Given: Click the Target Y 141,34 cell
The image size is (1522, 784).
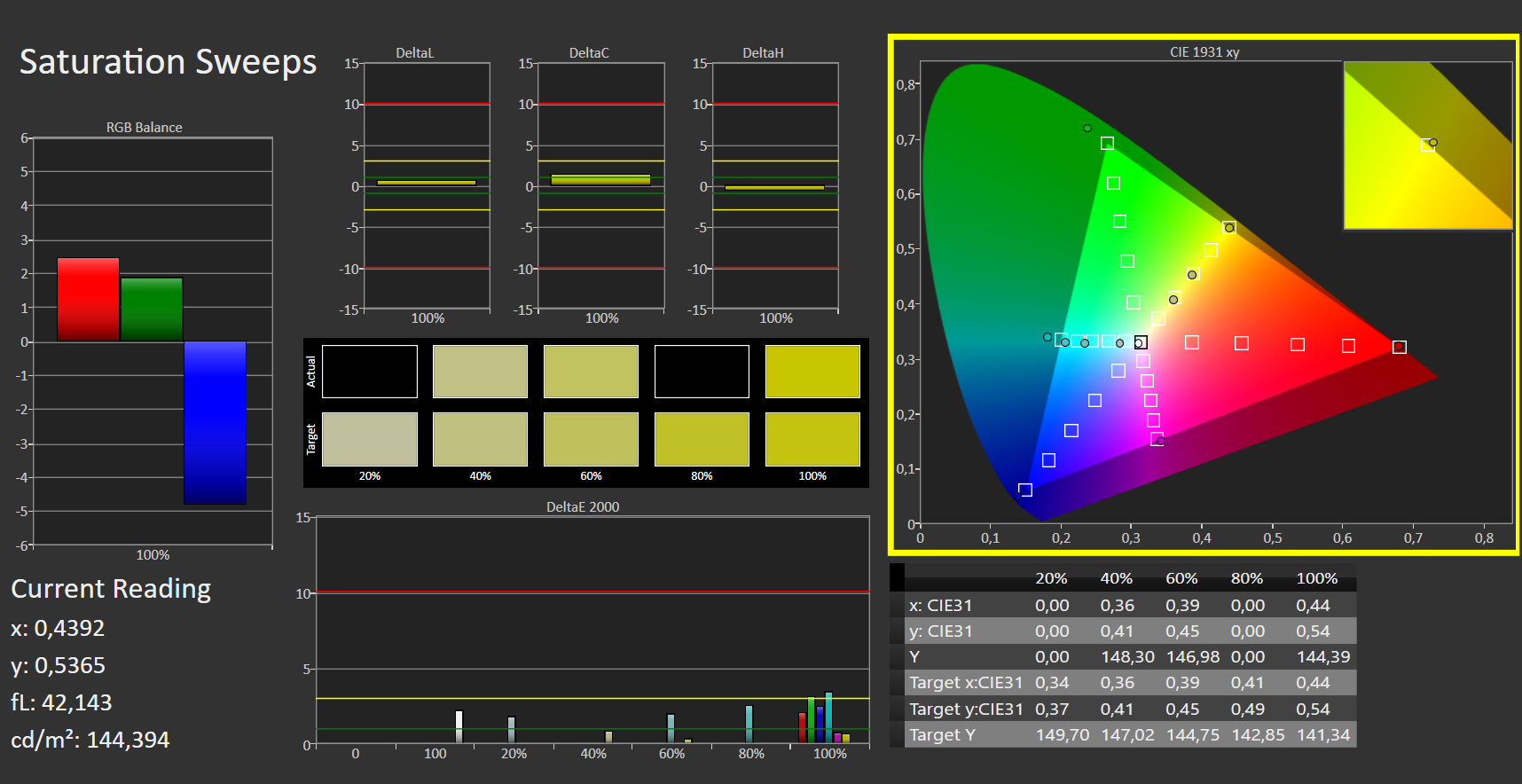Looking at the screenshot, I should tap(1323, 735).
